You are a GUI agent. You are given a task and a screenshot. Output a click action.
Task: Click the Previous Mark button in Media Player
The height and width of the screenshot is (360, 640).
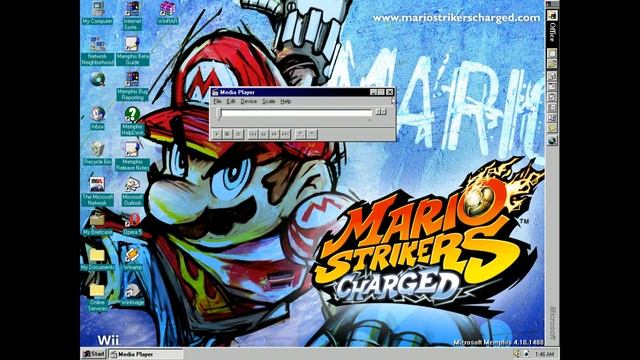[x=253, y=134]
